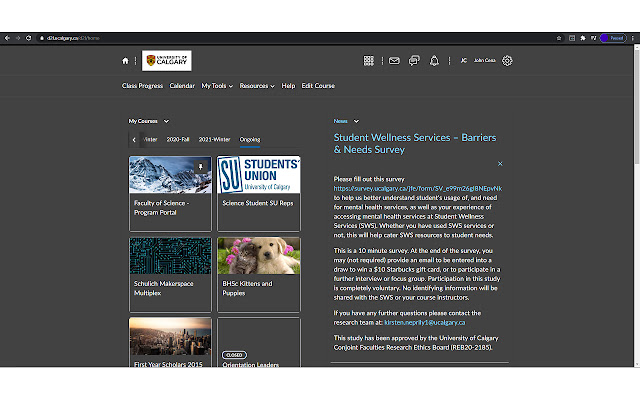Open Student Wellness Services survey news title
The image size is (640, 400).
(415, 144)
